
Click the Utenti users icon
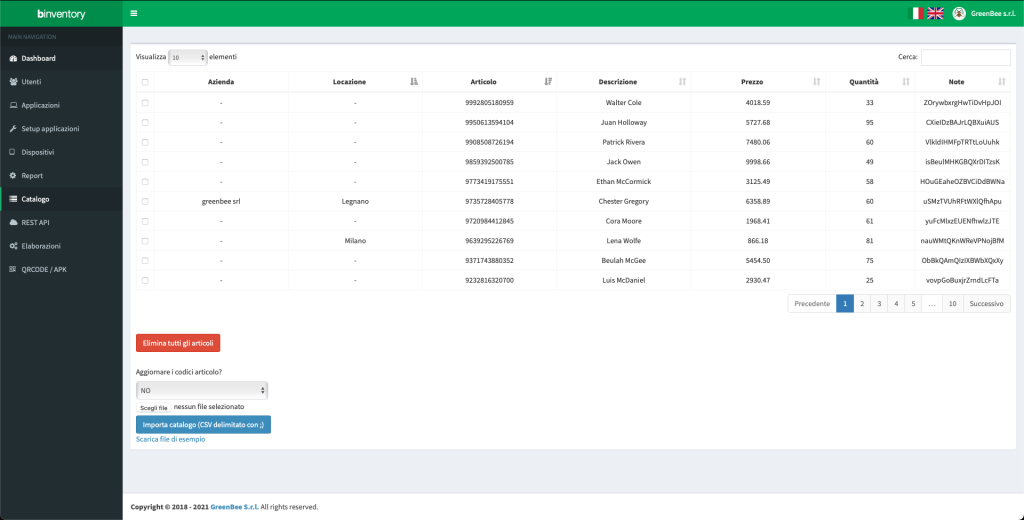point(12,82)
